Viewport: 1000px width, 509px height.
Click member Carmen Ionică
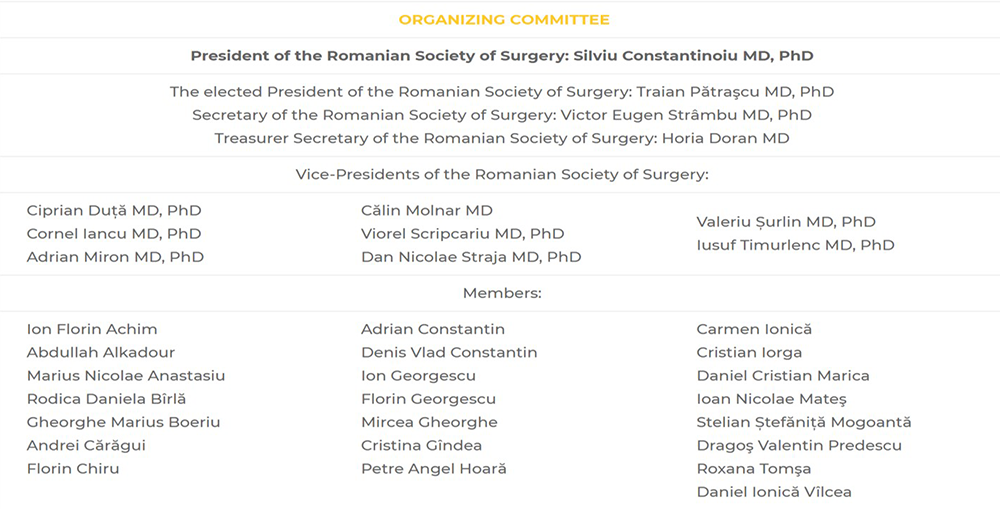click(754, 329)
